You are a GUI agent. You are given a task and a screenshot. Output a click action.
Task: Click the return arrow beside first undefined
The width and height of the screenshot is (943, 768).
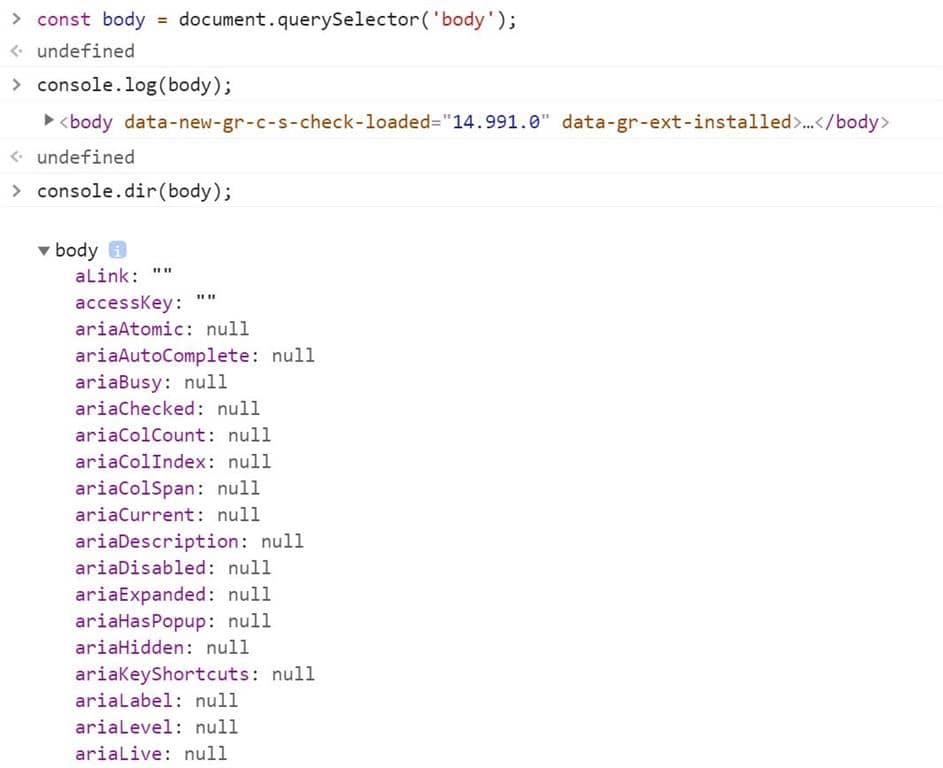(x=17, y=51)
